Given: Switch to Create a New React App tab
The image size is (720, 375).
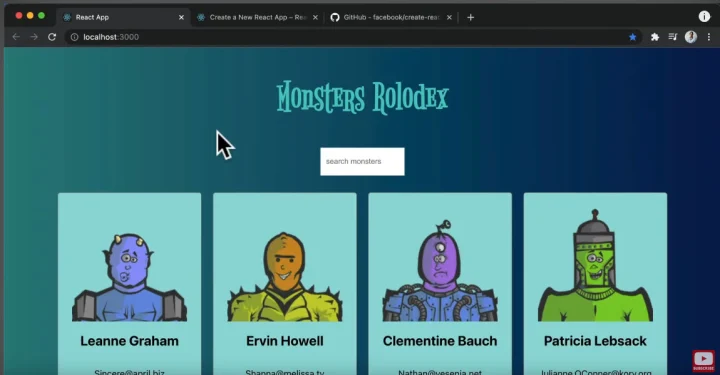Looking at the screenshot, I should [257, 17].
